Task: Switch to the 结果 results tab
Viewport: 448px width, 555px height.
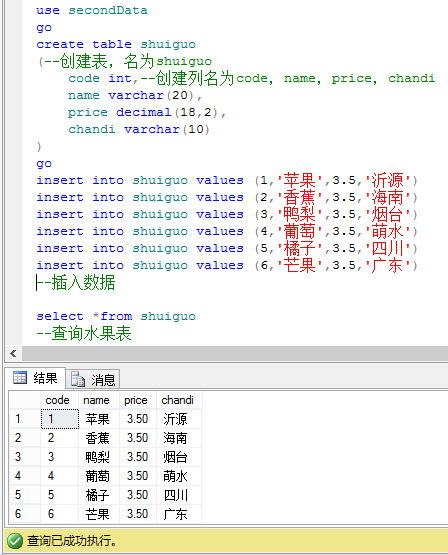Action: [35, 378]
